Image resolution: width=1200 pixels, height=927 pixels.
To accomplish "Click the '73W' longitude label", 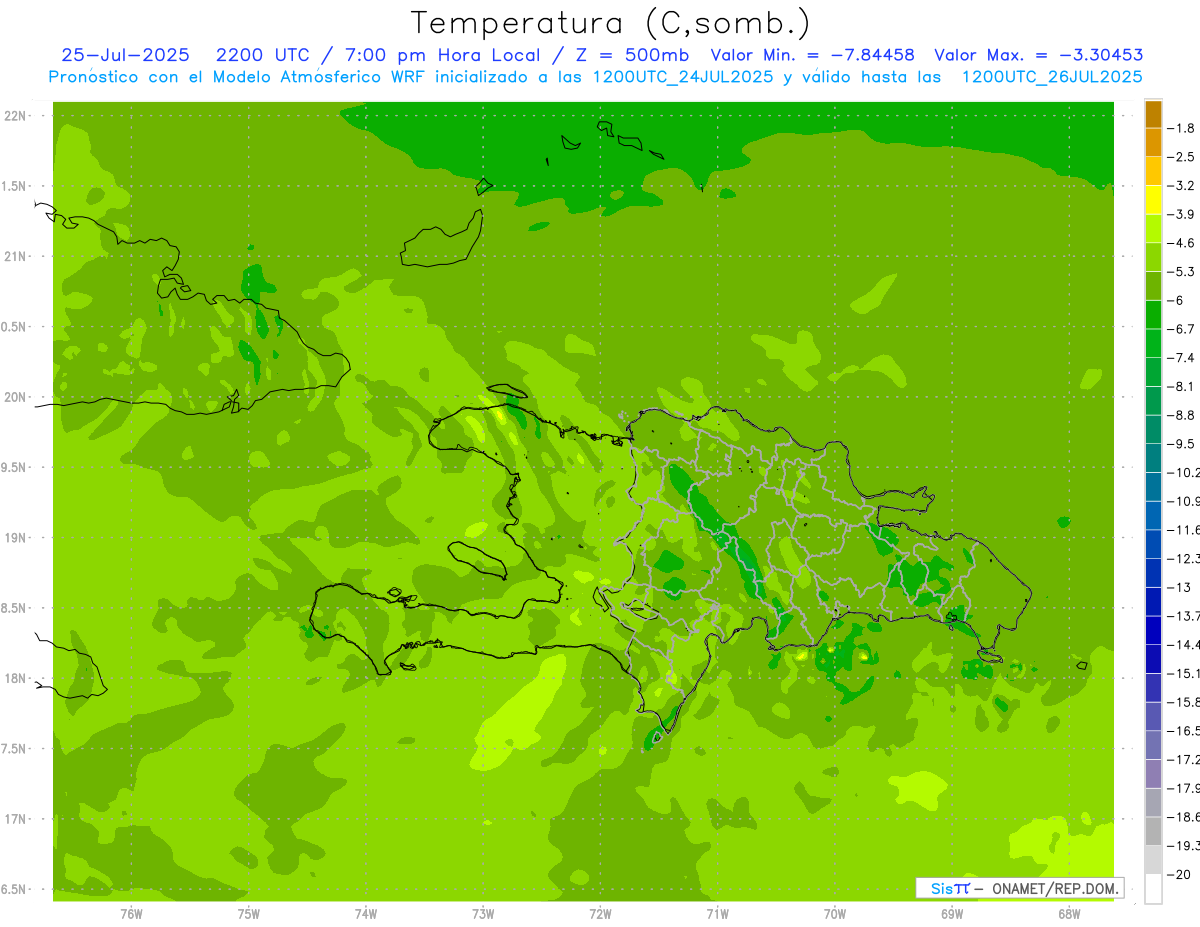I will (x=483, y=914).
